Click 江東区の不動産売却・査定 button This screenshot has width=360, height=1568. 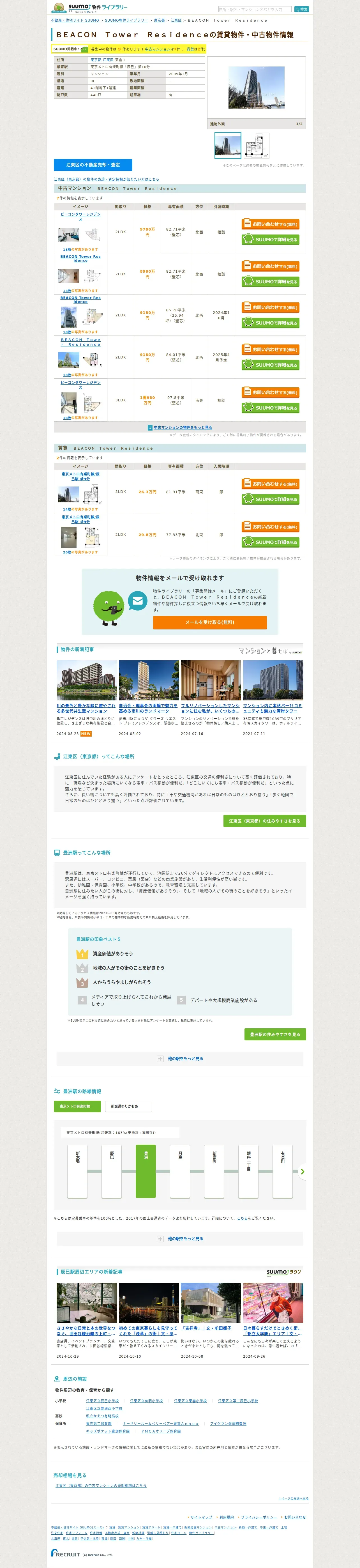93,165
